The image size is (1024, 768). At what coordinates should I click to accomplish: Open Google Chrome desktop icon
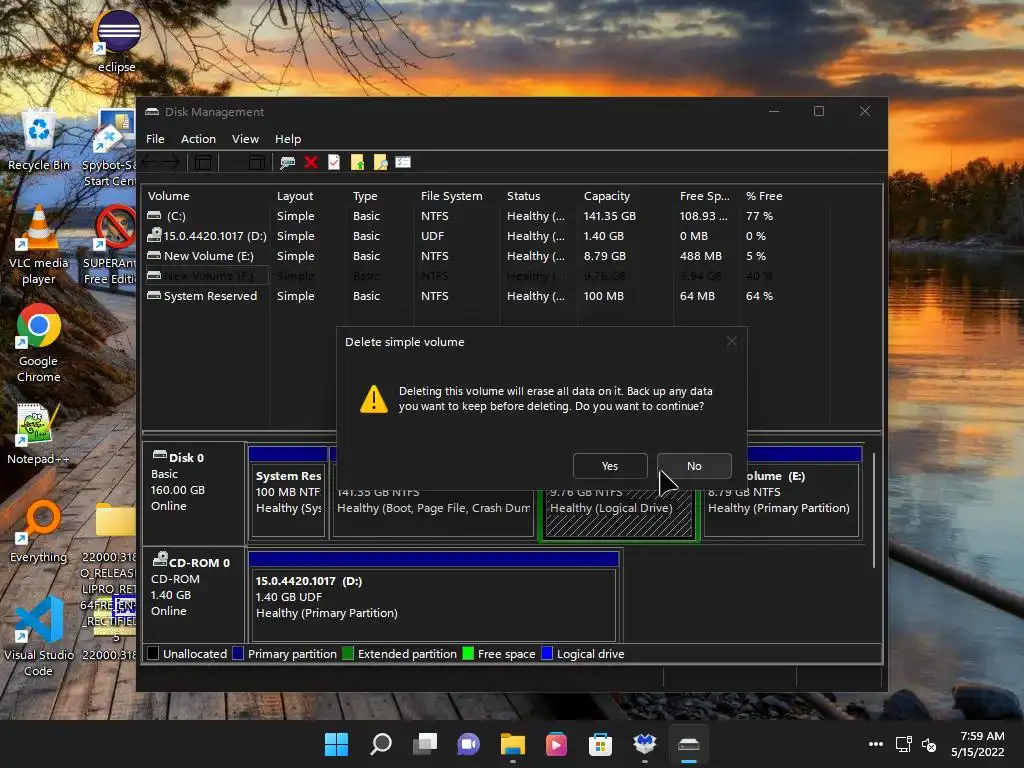tap(39, 344)
